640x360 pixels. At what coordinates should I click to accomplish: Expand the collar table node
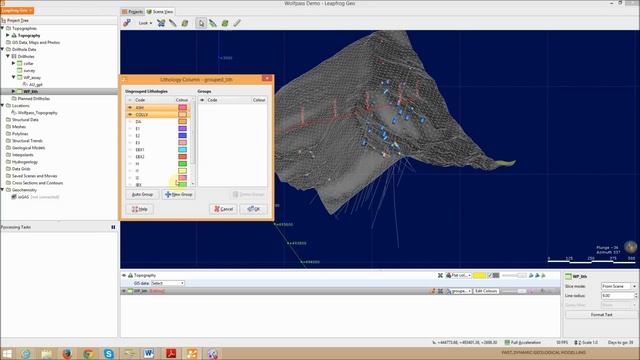point(13,63)
